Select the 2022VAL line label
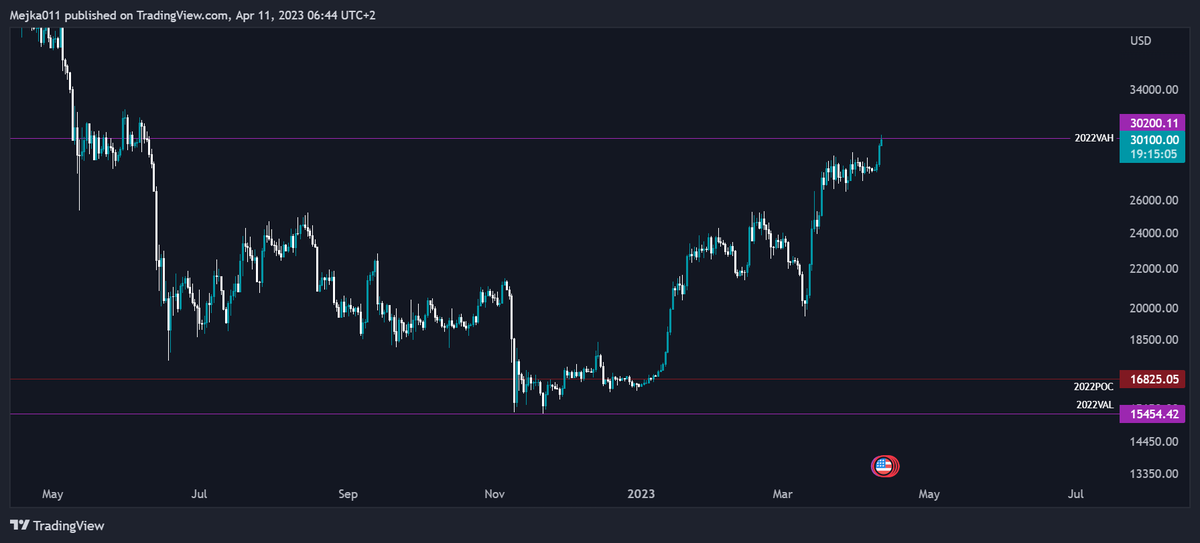The image size is (1200, 543). [x=1094, y=405]
